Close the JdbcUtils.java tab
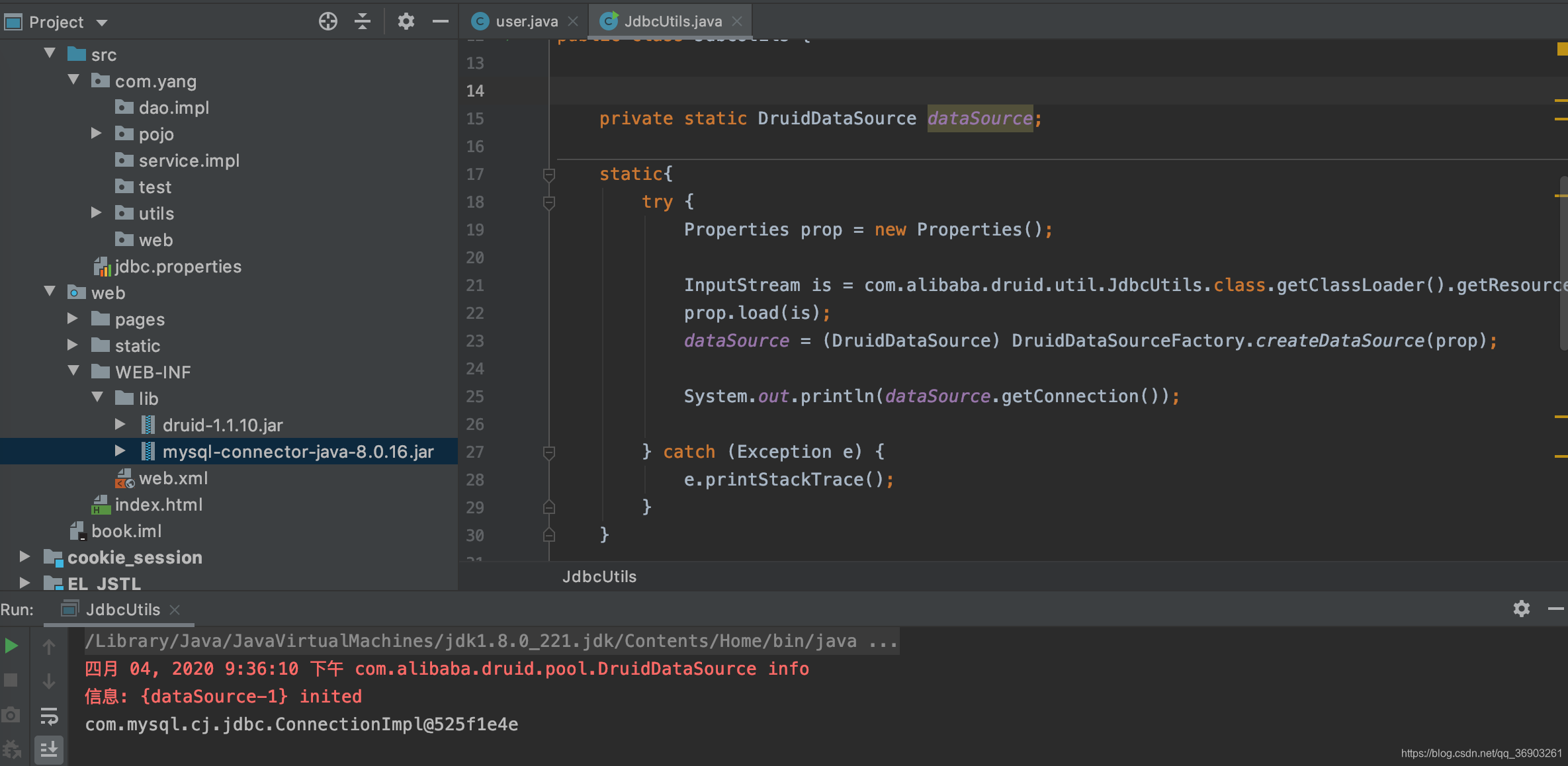Viewport: 1568px width, 766px height. coord(737,21)
